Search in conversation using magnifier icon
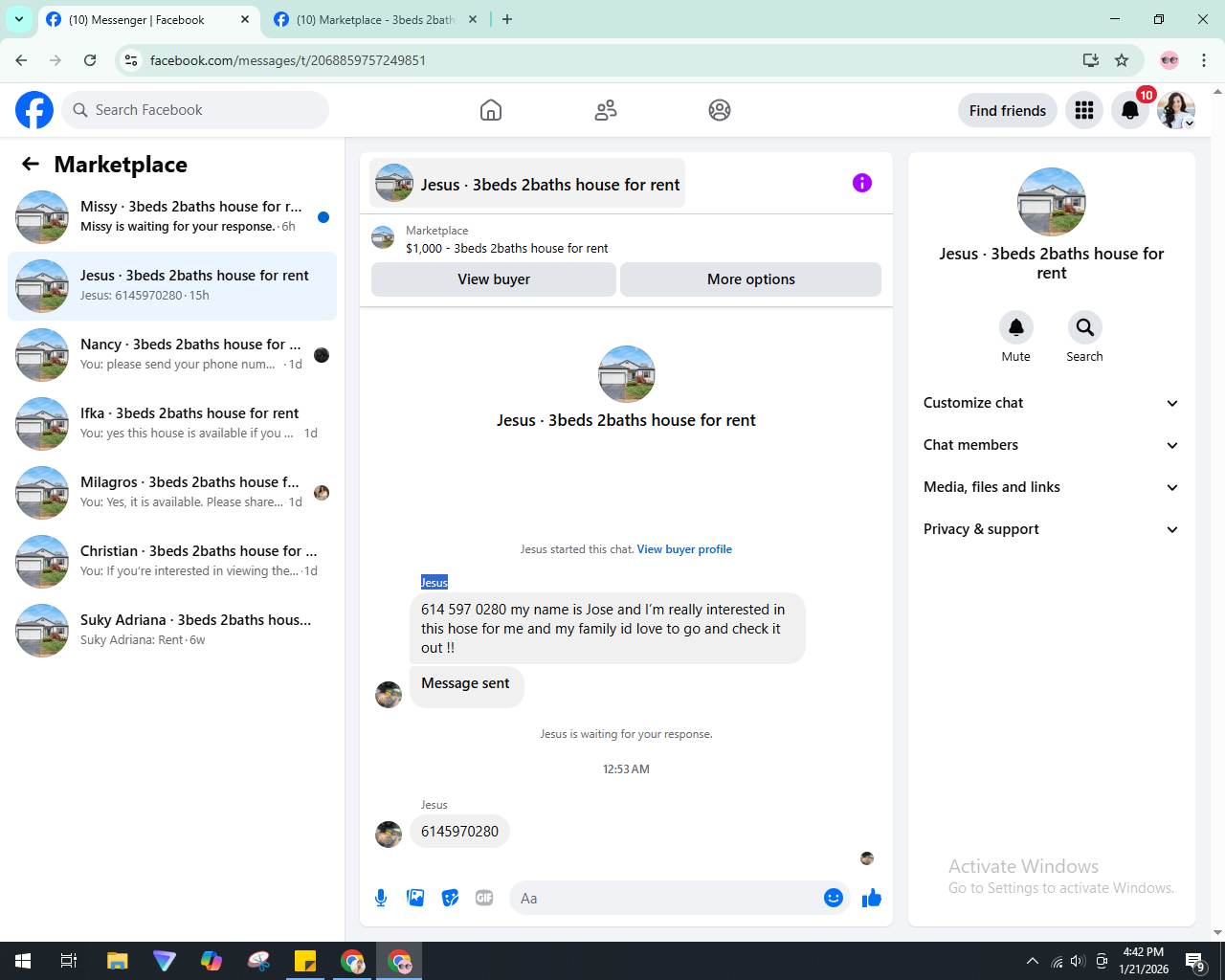 [1085, 327]
